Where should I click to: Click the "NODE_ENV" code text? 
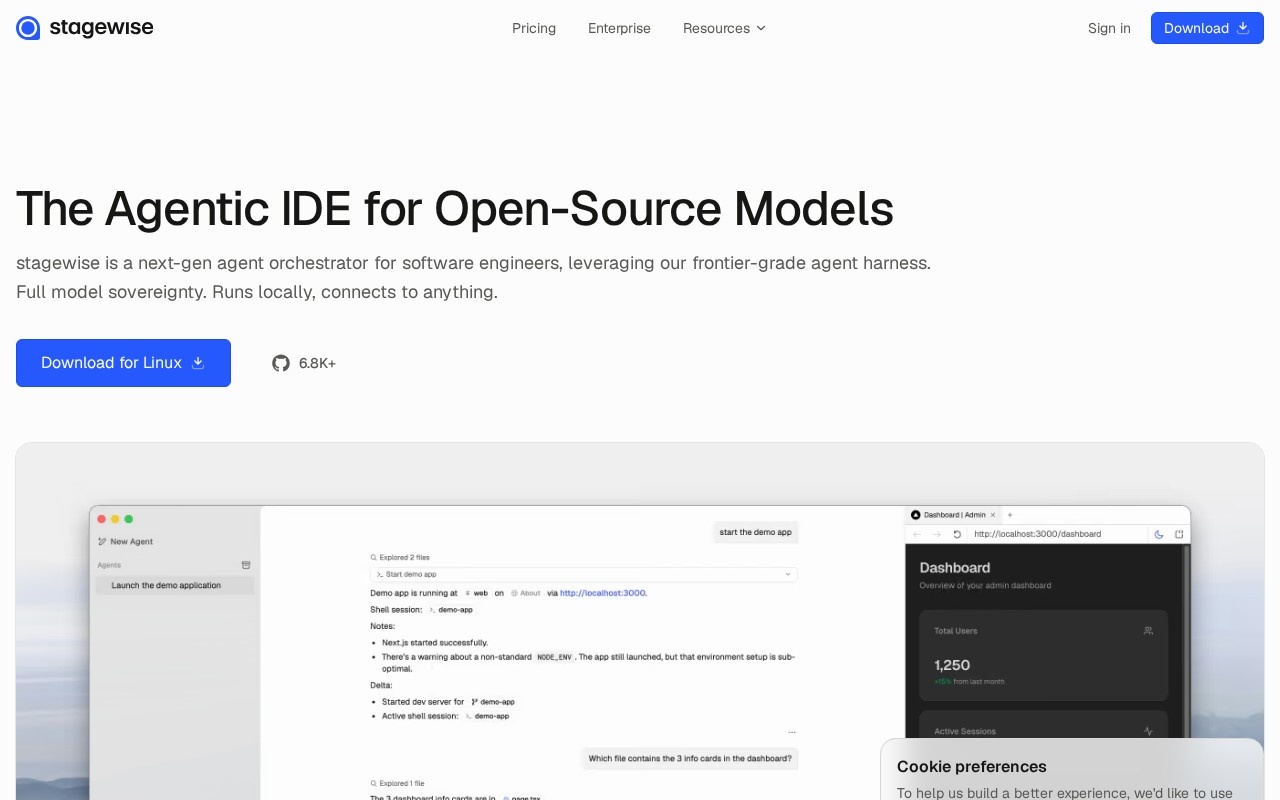point(554,657)
